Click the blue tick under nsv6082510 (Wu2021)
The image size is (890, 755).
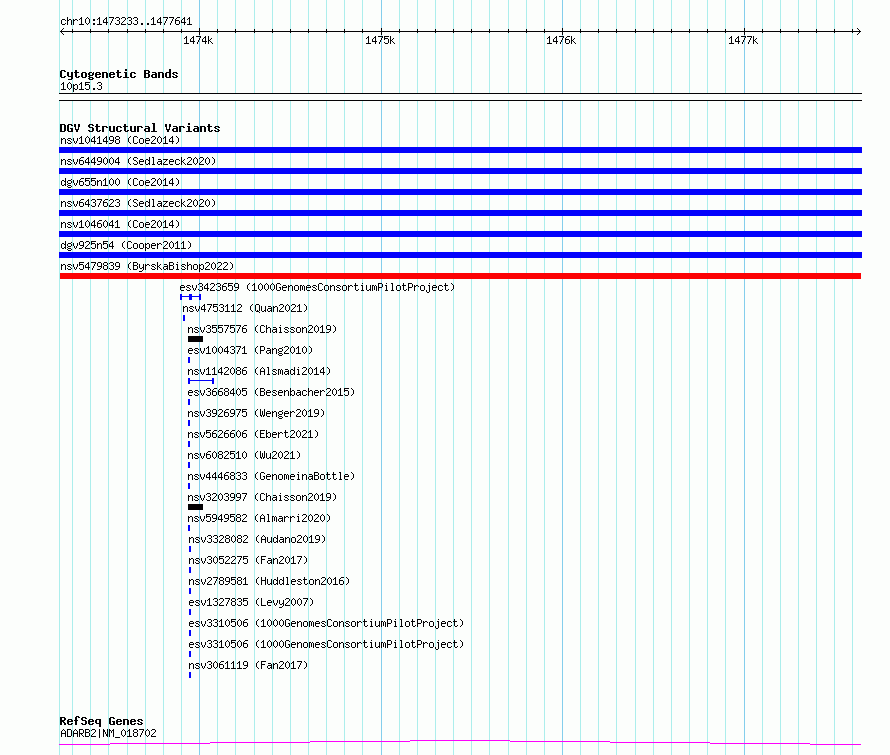point(189,465)
